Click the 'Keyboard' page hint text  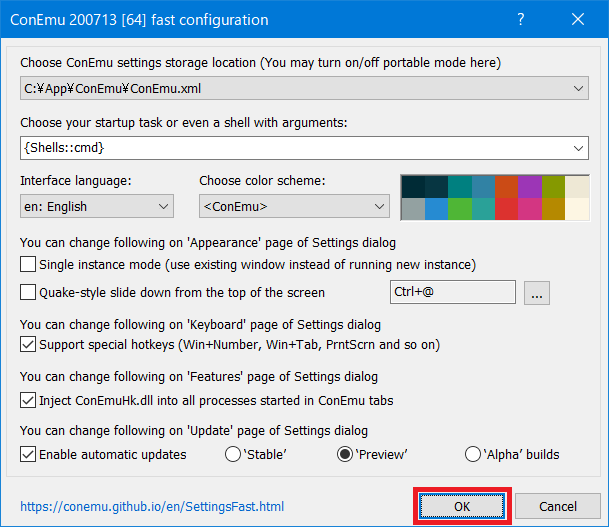point(200,324)
